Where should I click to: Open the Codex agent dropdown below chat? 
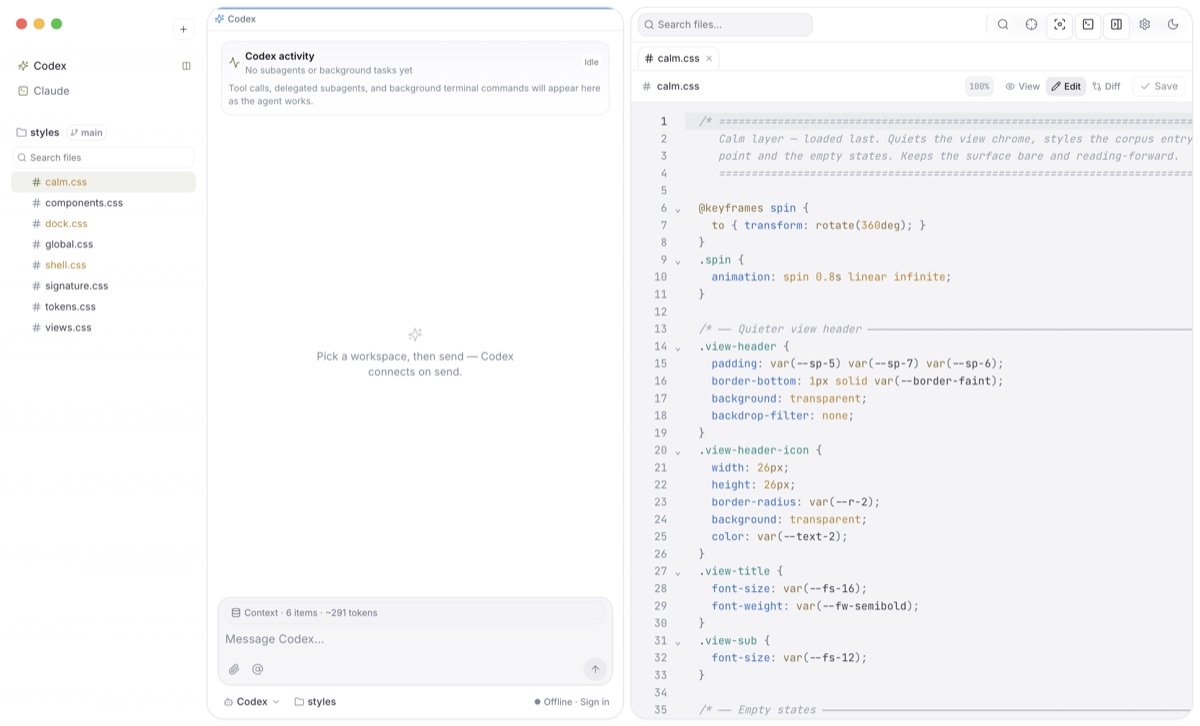point(252,702)
